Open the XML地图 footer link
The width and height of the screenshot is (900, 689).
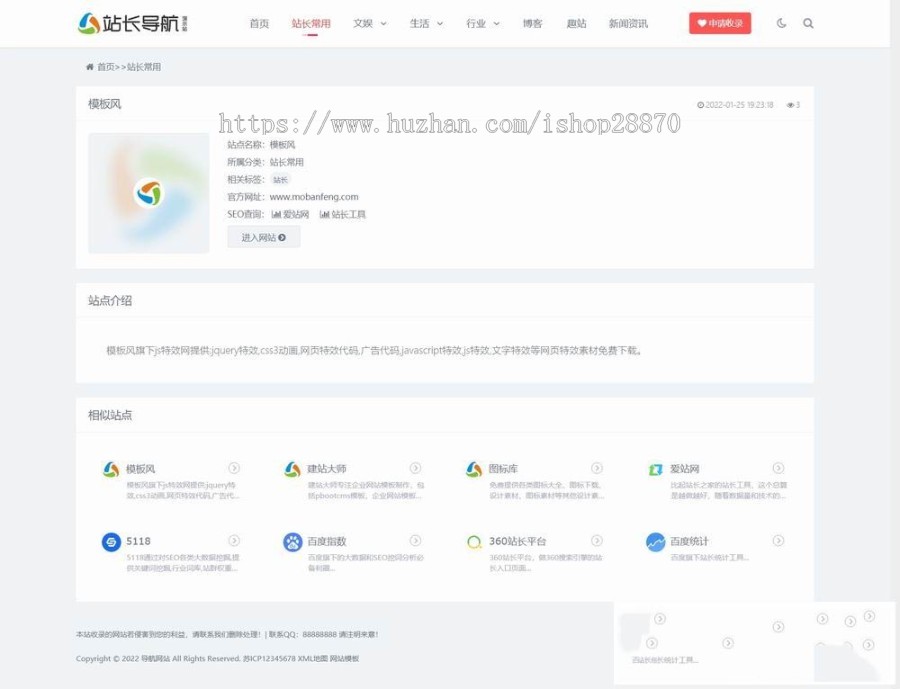[x=312, y=659]
